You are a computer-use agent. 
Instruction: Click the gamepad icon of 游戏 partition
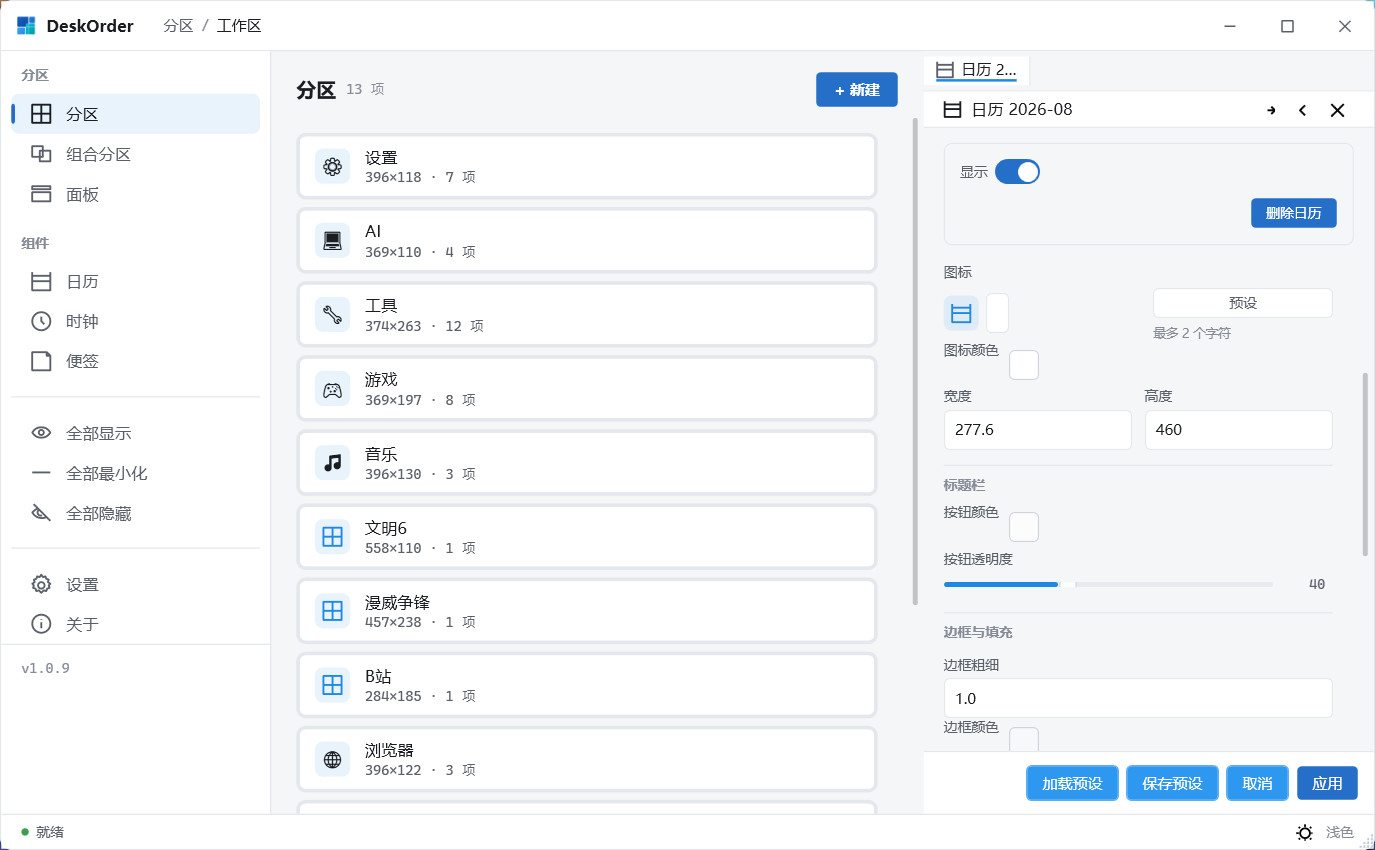tap(333, 388)
